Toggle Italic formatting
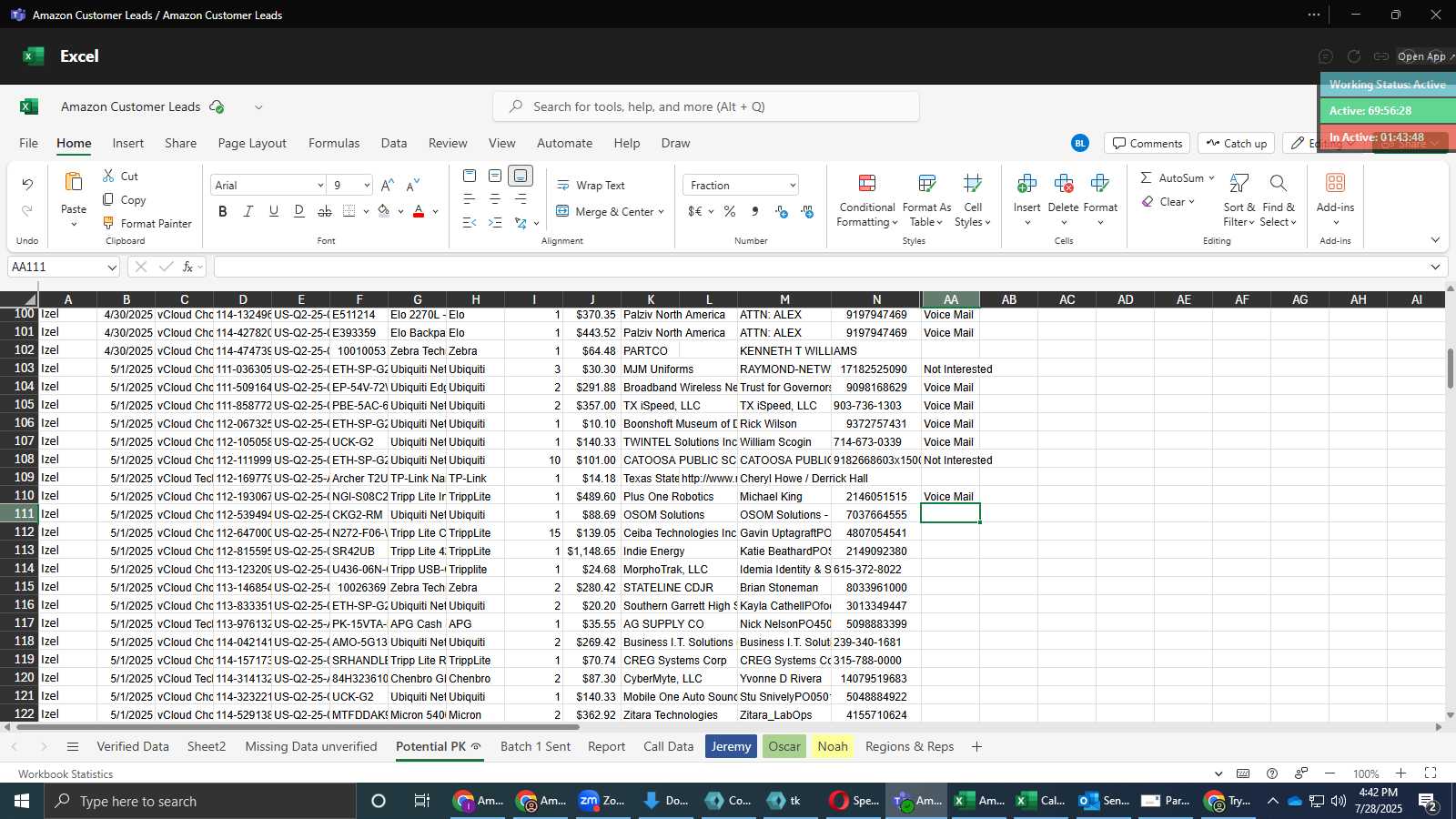 pos(248,211)
